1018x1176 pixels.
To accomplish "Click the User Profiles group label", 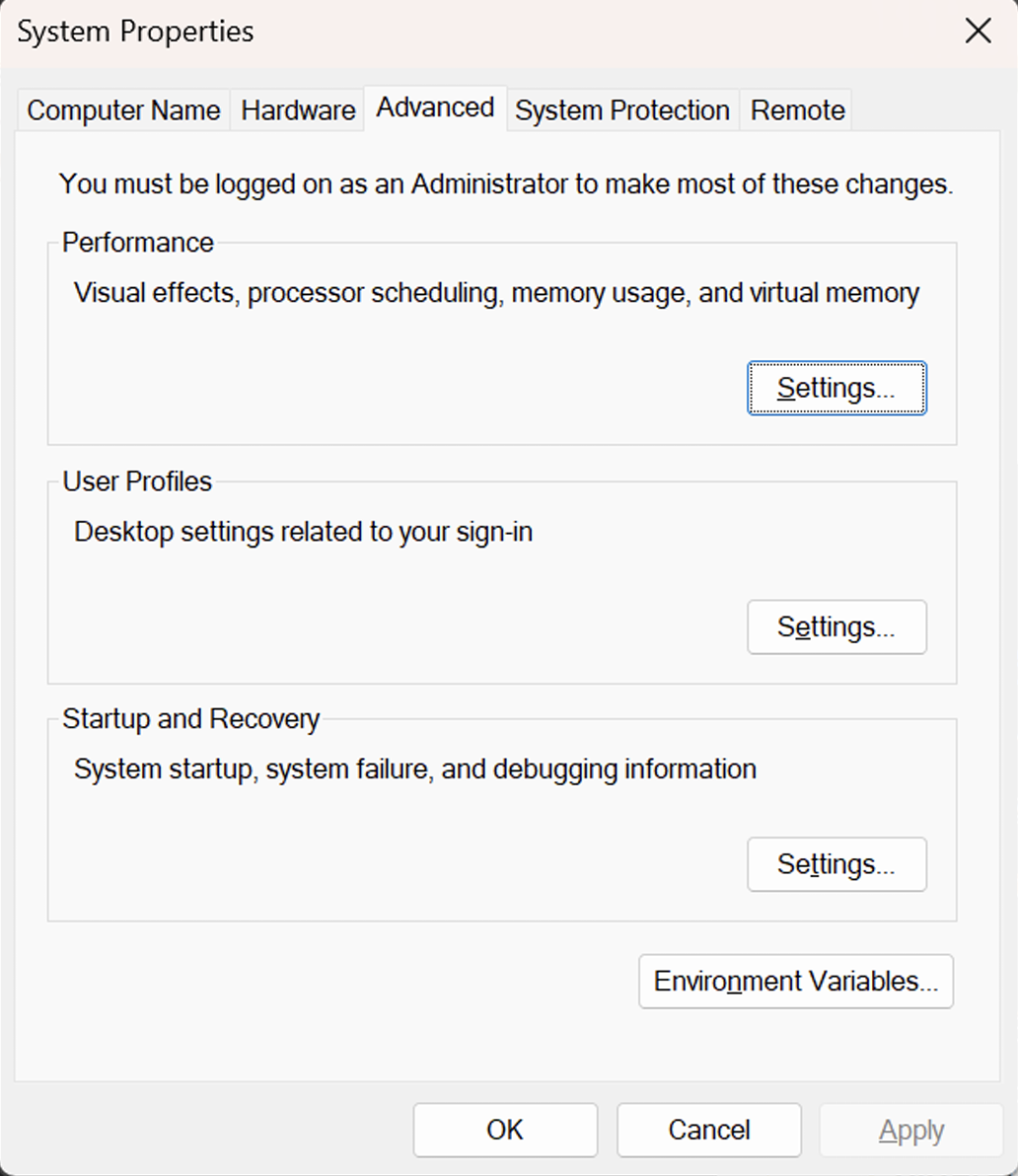I will 137,481.
